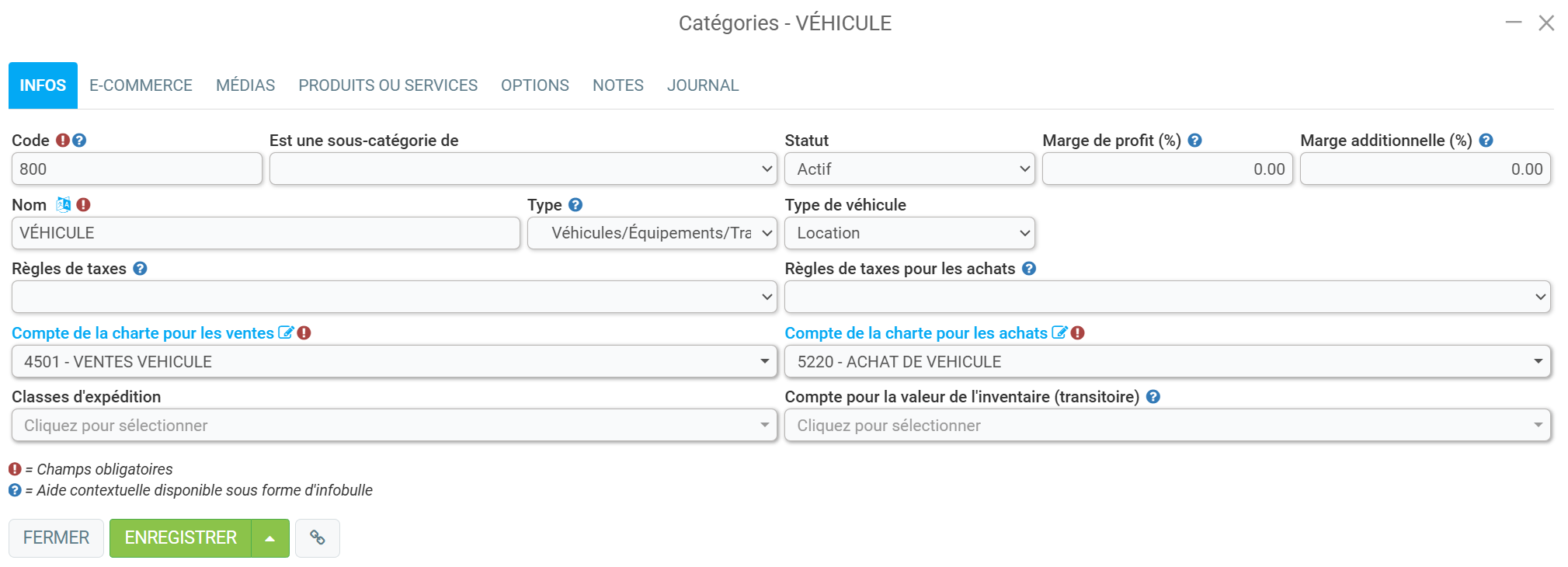The height and width of the screenshot is (567, 1568).
Task: Click help icon for Règles de taxes pour les achats
Action: click(x=1029, y=269)
